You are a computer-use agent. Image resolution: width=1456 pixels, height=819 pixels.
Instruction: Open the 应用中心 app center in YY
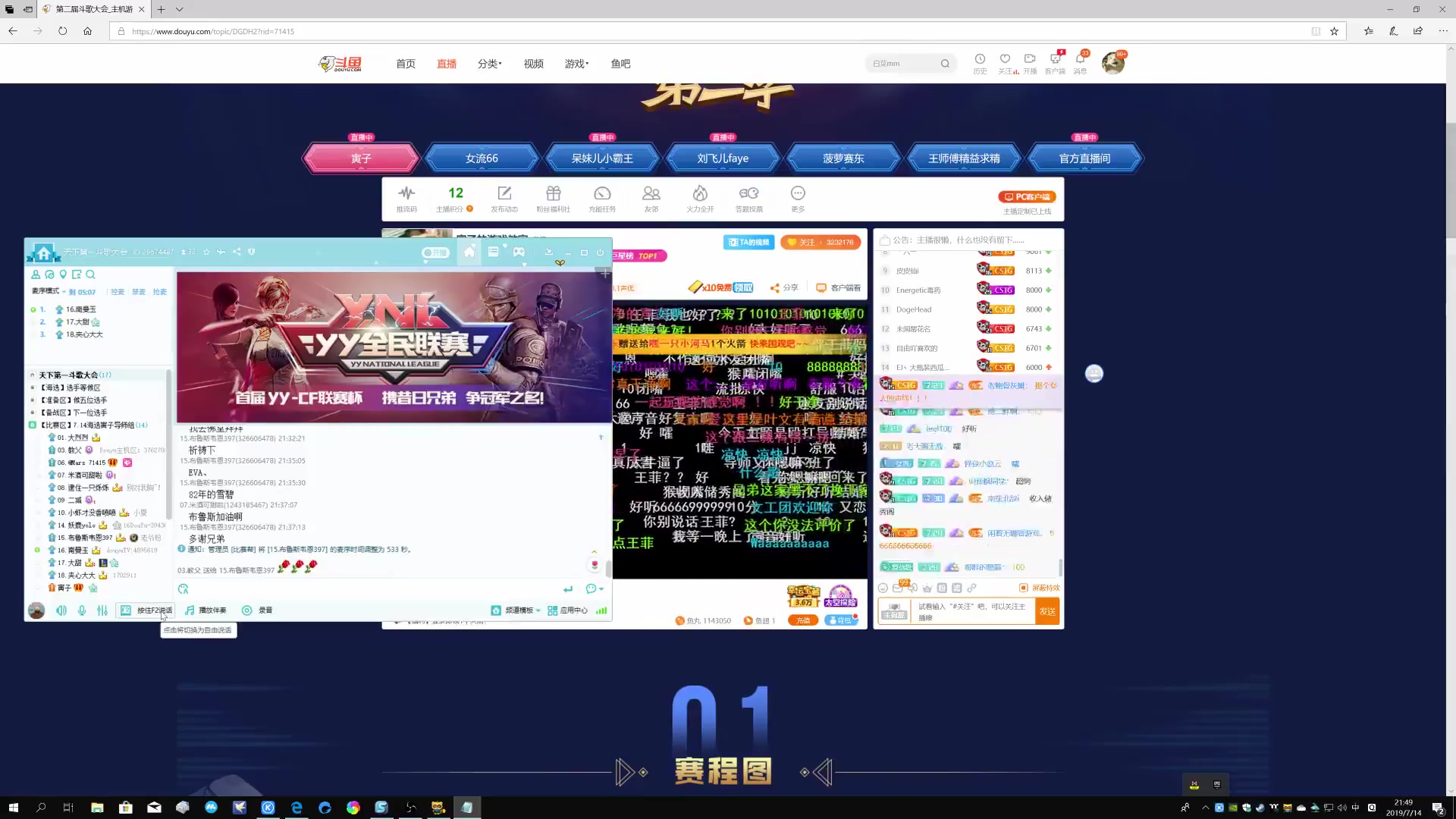tap(567, 610)
